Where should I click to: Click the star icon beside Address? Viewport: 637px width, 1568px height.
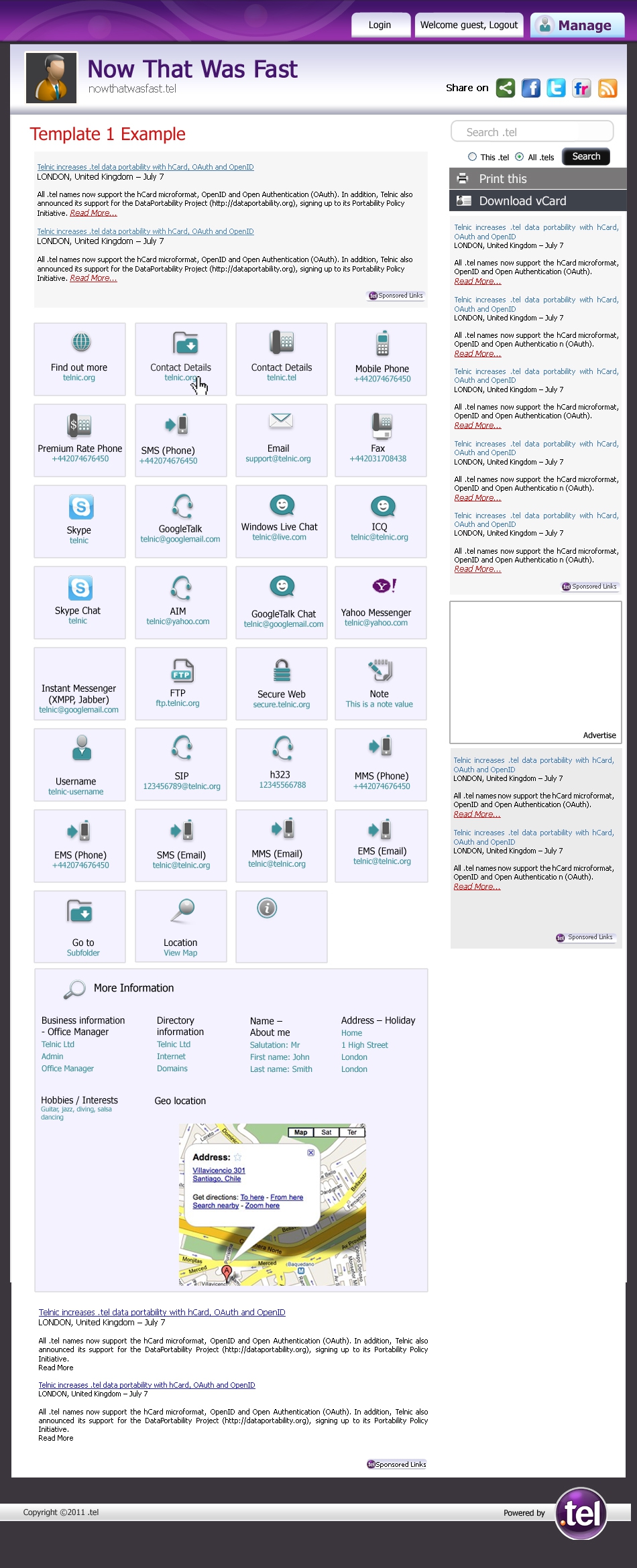(x=237, y=1157)
